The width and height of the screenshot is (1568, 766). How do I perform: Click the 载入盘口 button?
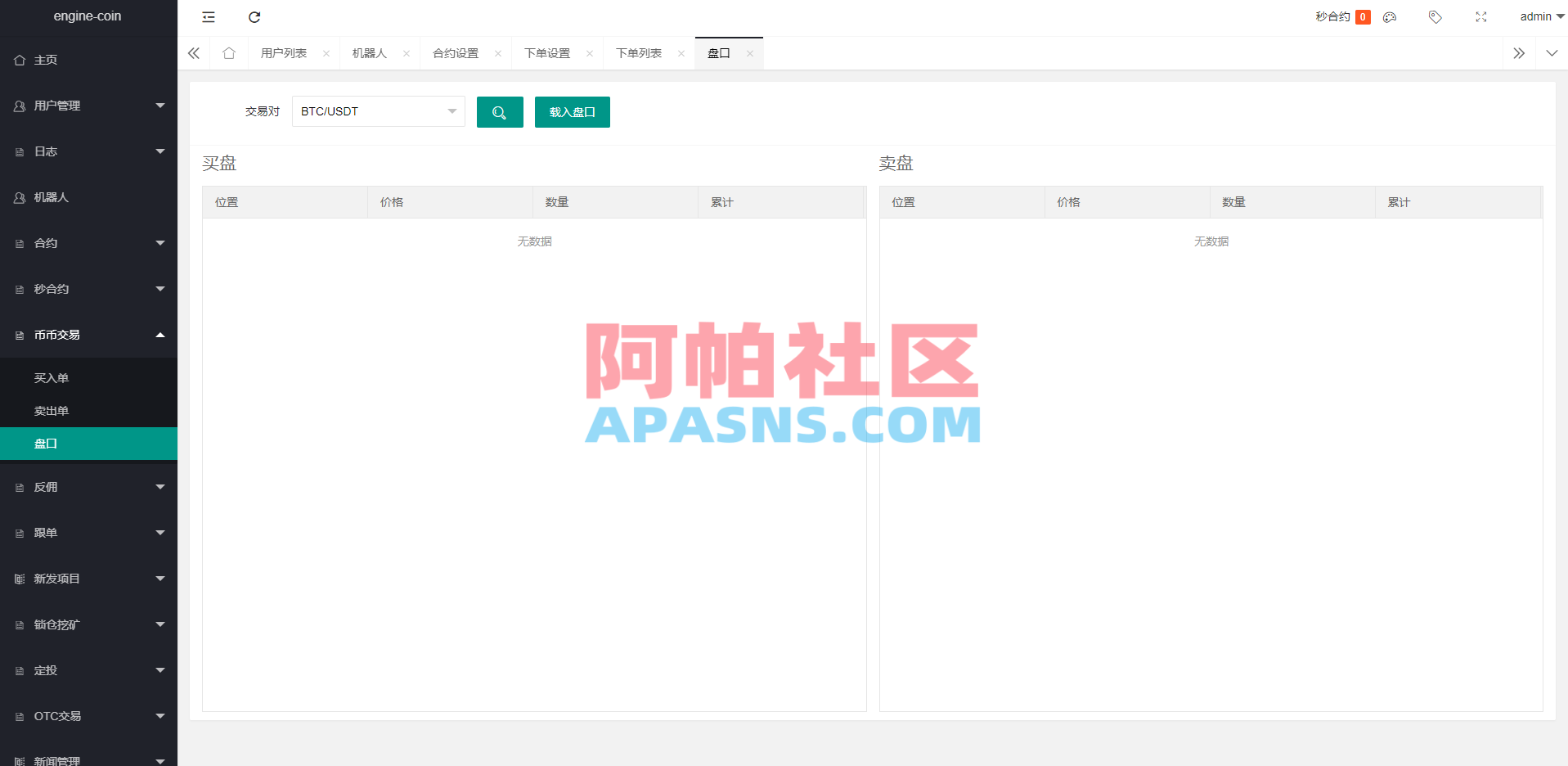point(572,111)
